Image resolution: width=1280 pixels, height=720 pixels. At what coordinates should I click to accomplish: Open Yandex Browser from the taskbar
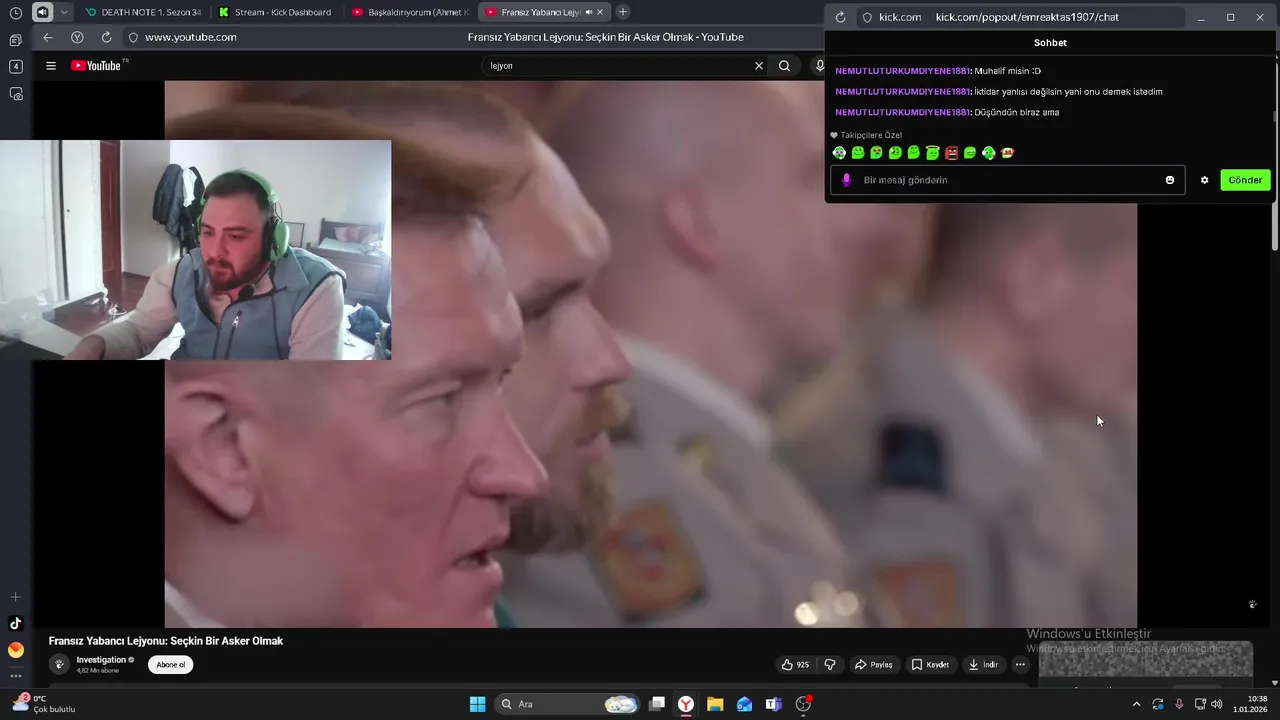[x=686, y=704]
